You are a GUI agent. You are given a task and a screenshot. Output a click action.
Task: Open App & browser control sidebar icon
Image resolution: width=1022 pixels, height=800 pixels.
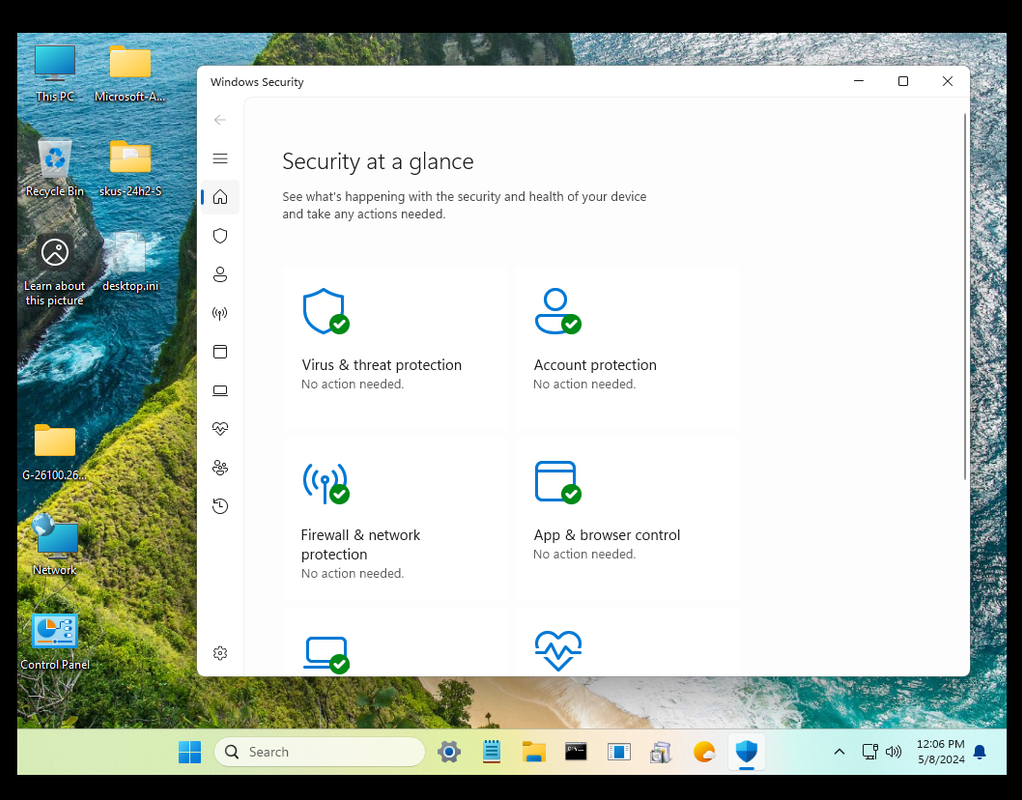(x=220, y=352)
